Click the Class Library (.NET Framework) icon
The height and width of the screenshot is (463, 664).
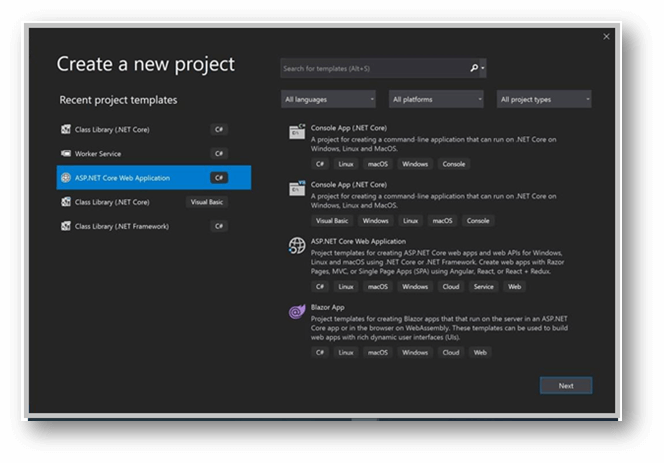click(x=66, y=226)
